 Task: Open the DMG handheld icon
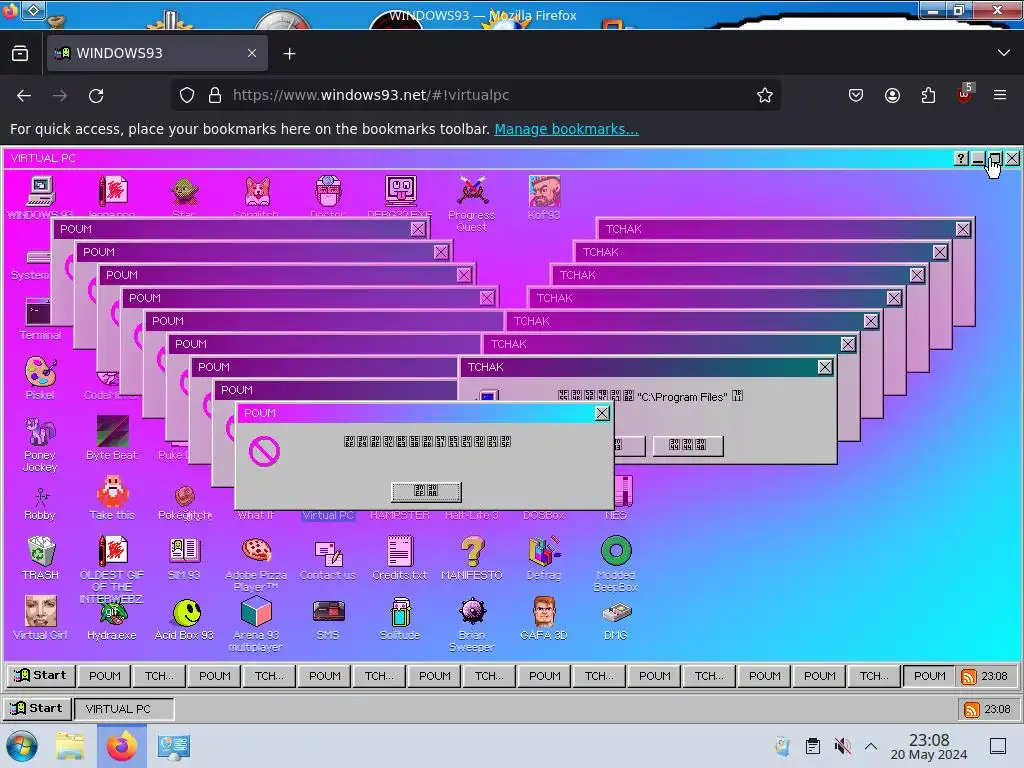tap(616, 620)
